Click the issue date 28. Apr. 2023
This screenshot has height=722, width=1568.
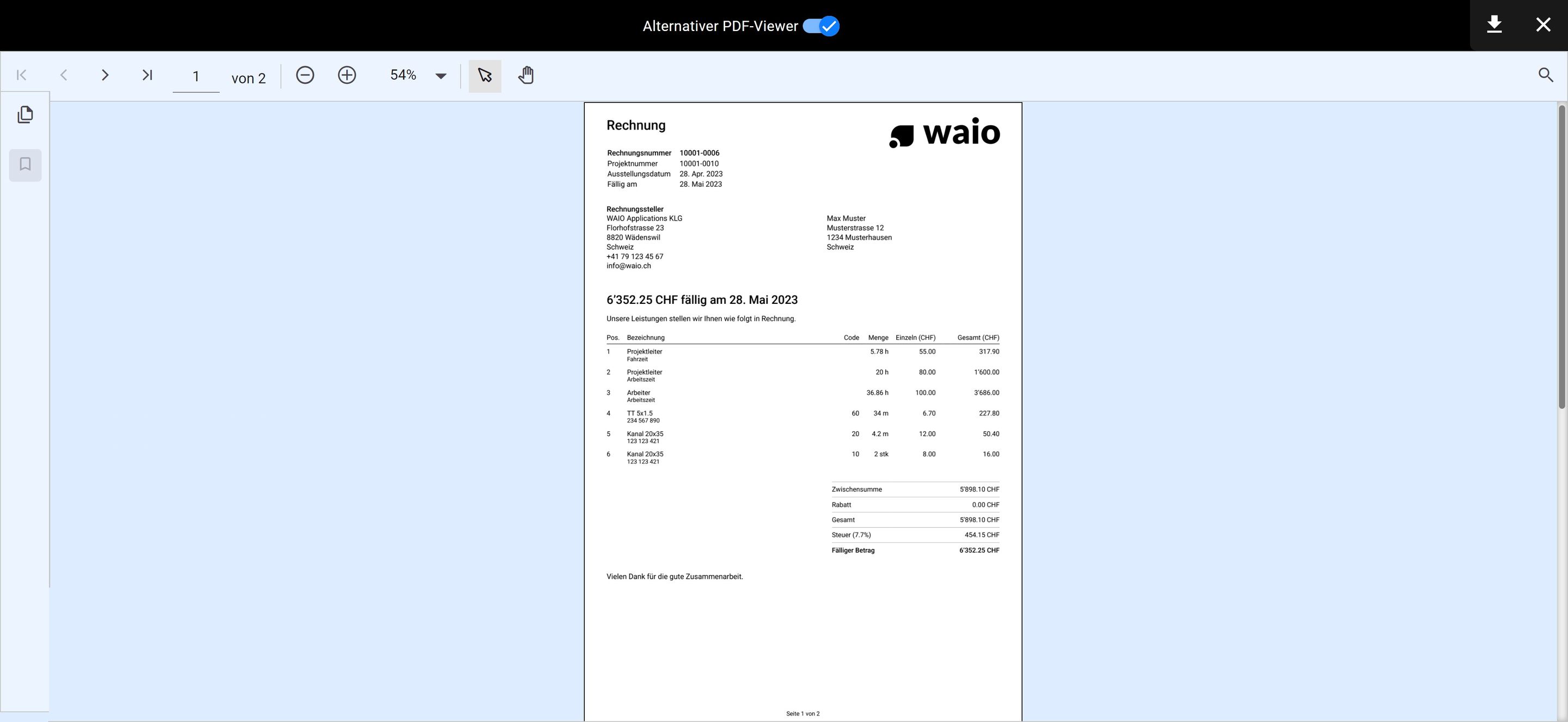pos(701,174)
